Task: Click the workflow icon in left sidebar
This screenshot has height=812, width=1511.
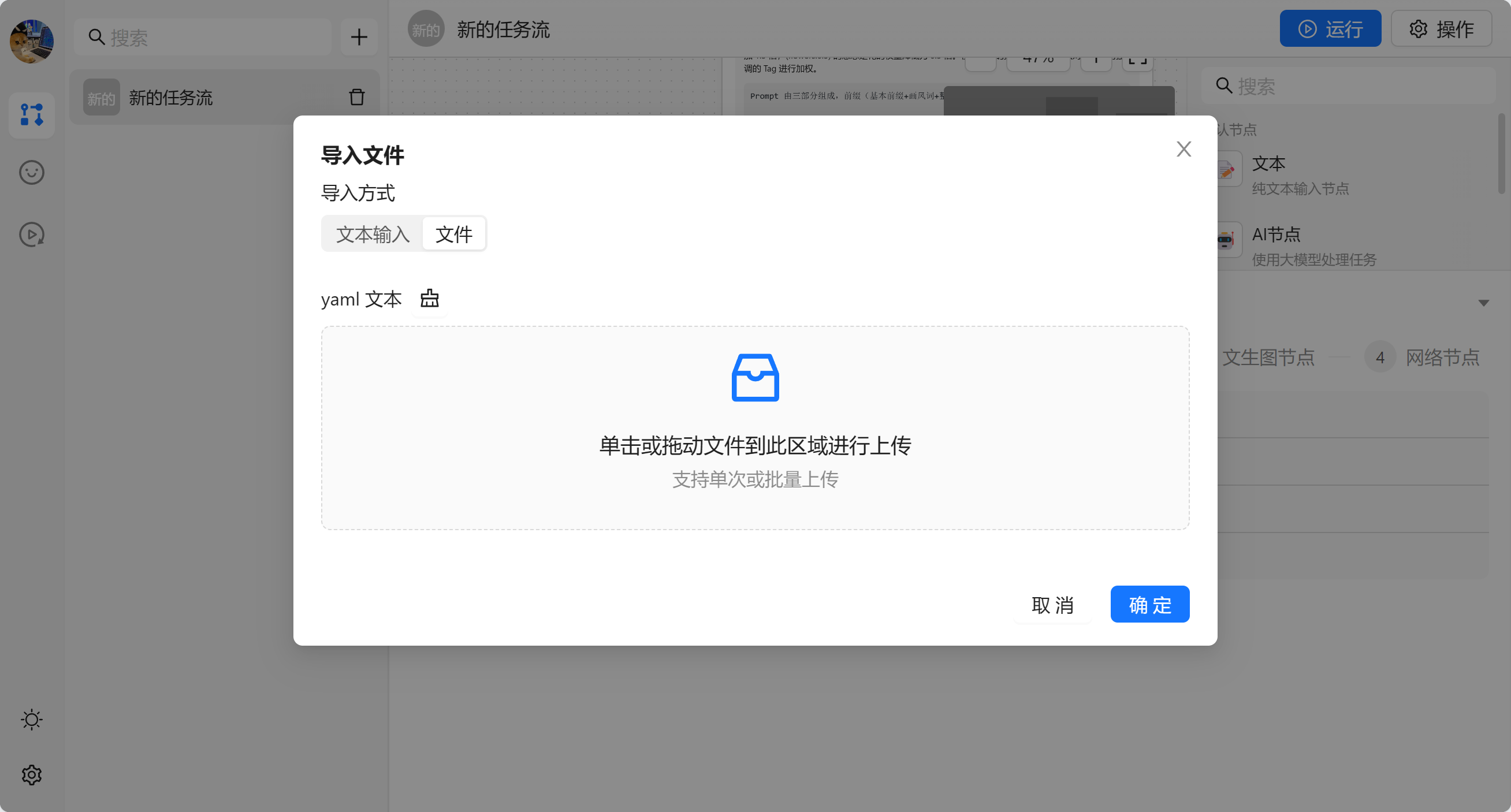Action: pos(32,115)
